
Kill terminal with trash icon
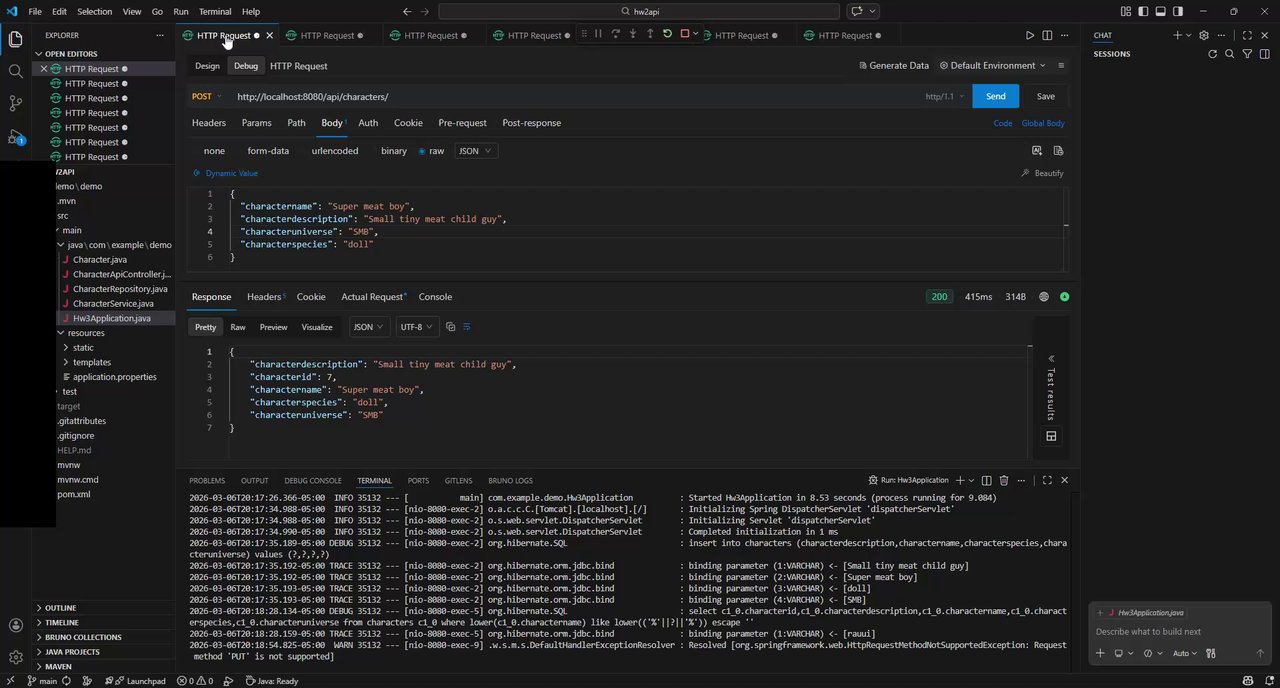(x=1004, y=480)
